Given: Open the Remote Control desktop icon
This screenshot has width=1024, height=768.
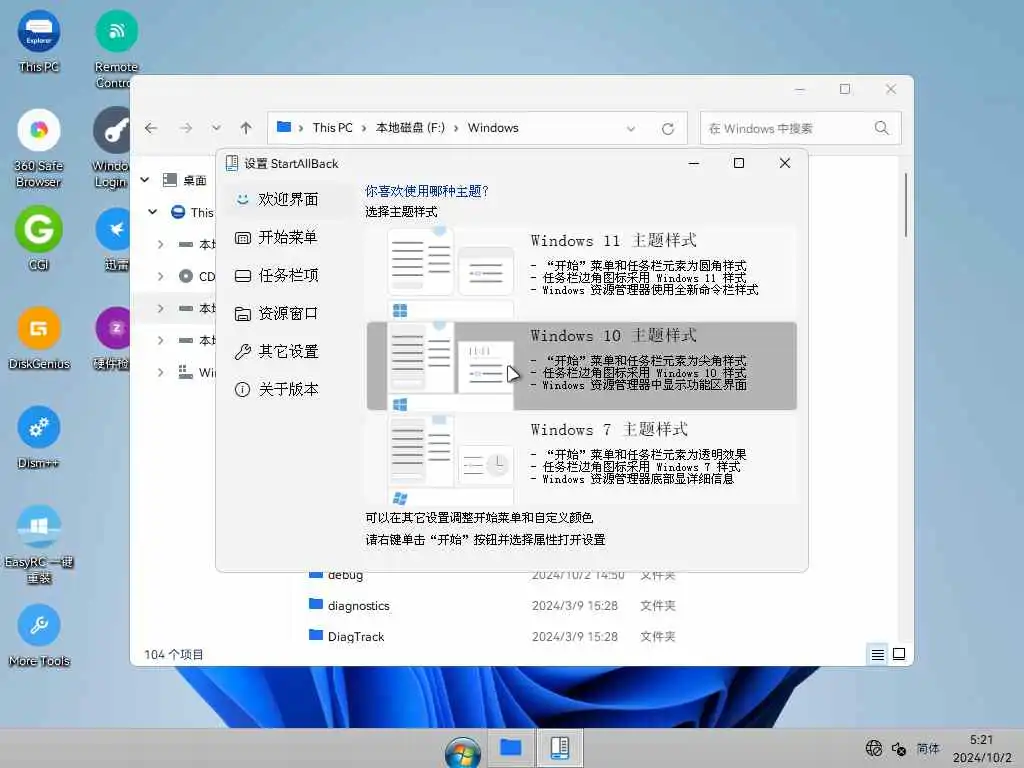Looking at the screenshot, I should (x=116, y=49).
